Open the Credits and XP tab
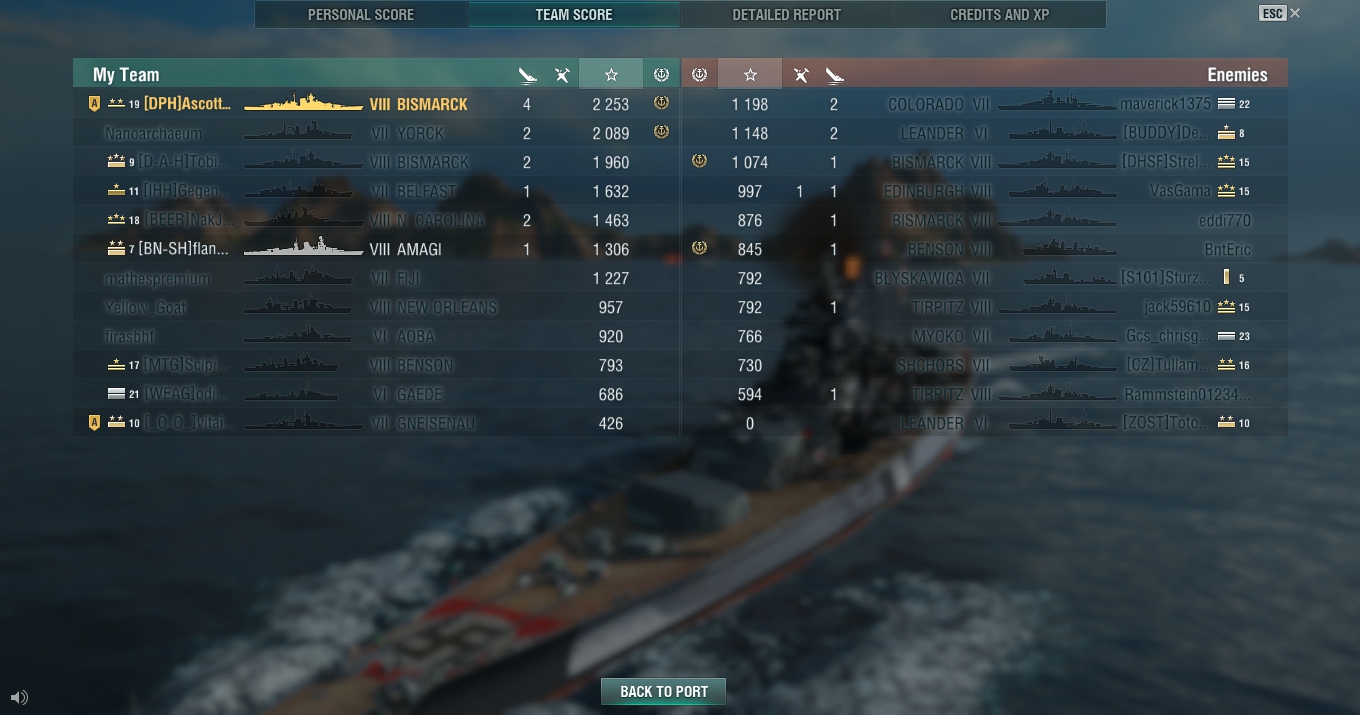Screen dimensions: 1360x715 [x=999, y=15]
